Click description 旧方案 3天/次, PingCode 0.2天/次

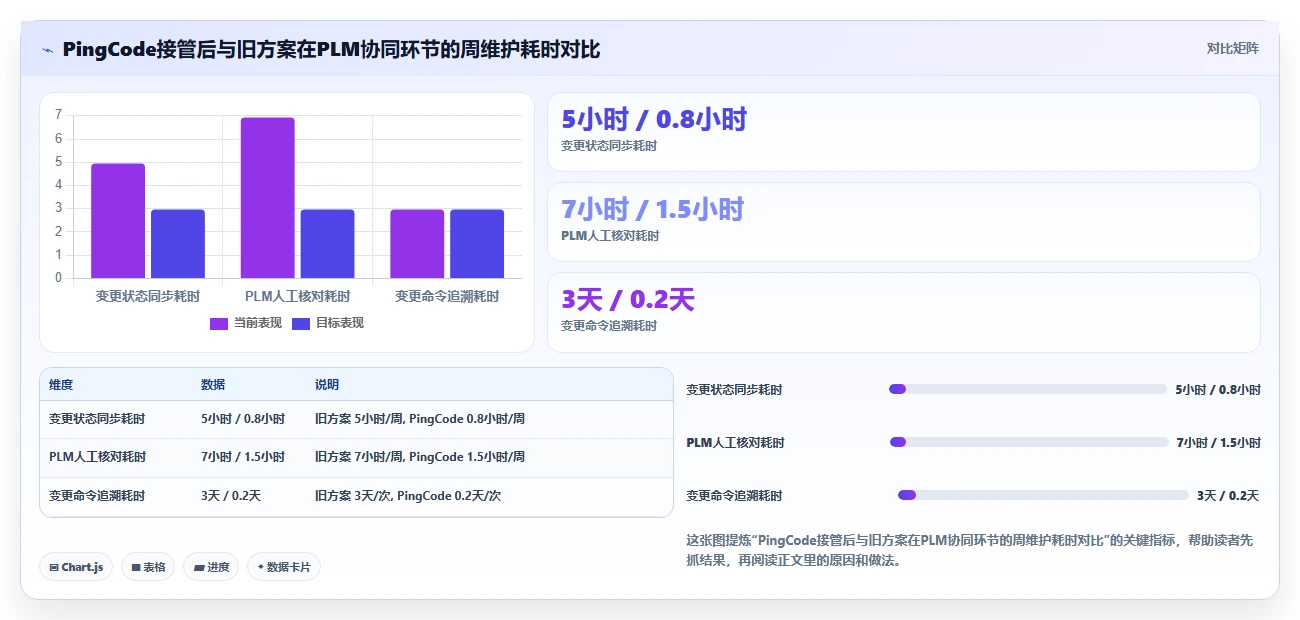[408, 496]
